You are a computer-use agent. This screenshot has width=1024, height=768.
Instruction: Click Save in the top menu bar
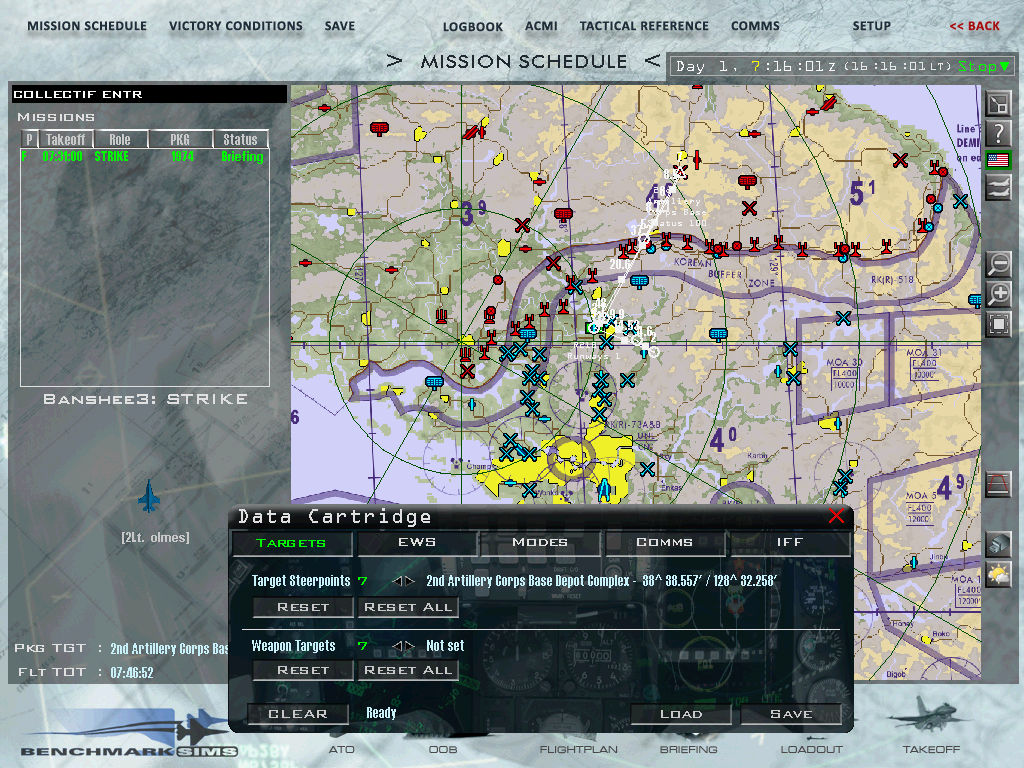point(340,26)
